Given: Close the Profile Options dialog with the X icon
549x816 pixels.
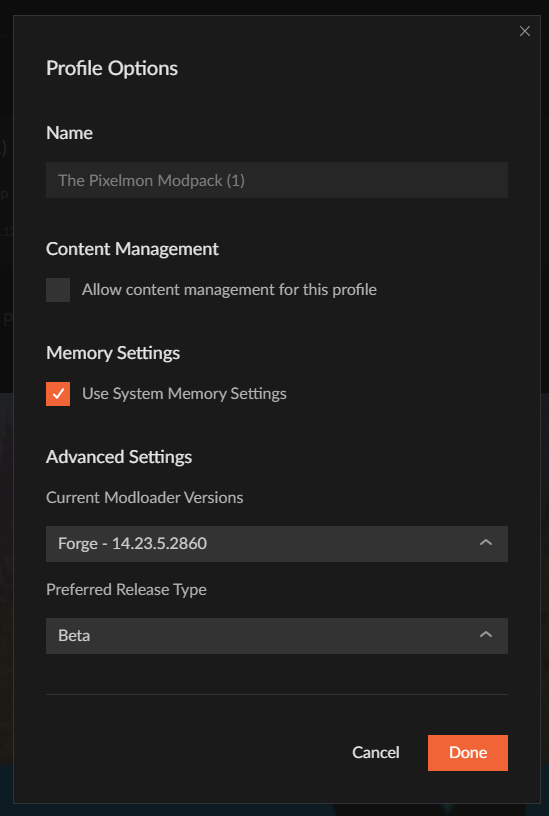Looking at the screenshot, I should [x=525, y=31].
